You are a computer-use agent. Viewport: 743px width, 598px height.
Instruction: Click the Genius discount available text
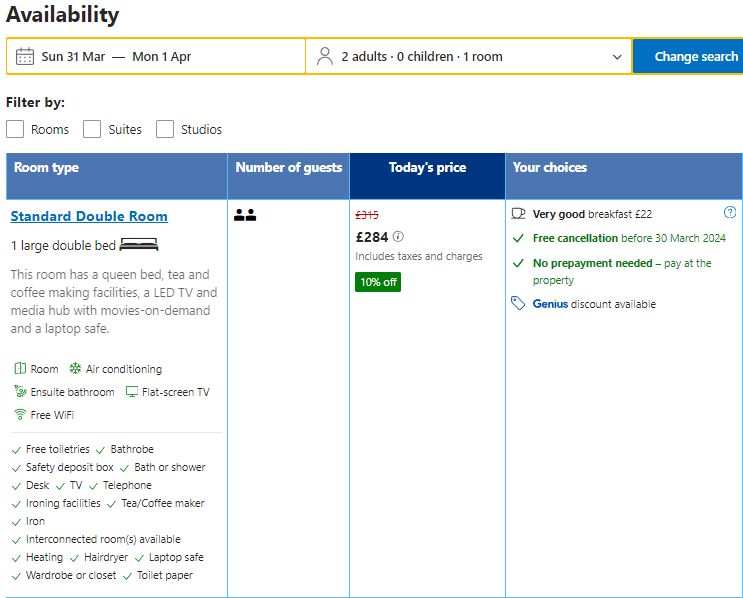click(x=594, y=304)
